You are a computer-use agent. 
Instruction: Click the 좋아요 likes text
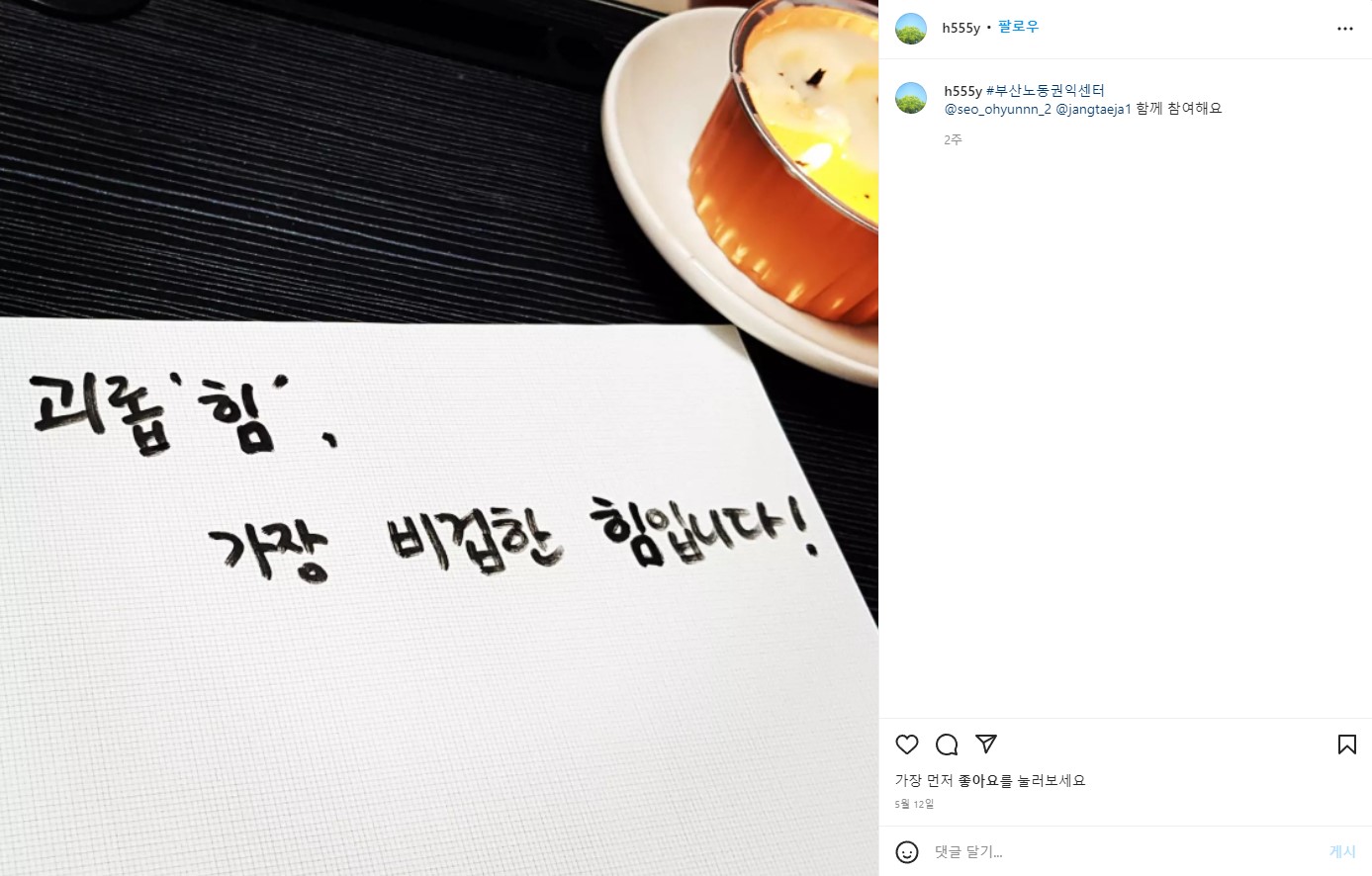click(x=979, y=781)
